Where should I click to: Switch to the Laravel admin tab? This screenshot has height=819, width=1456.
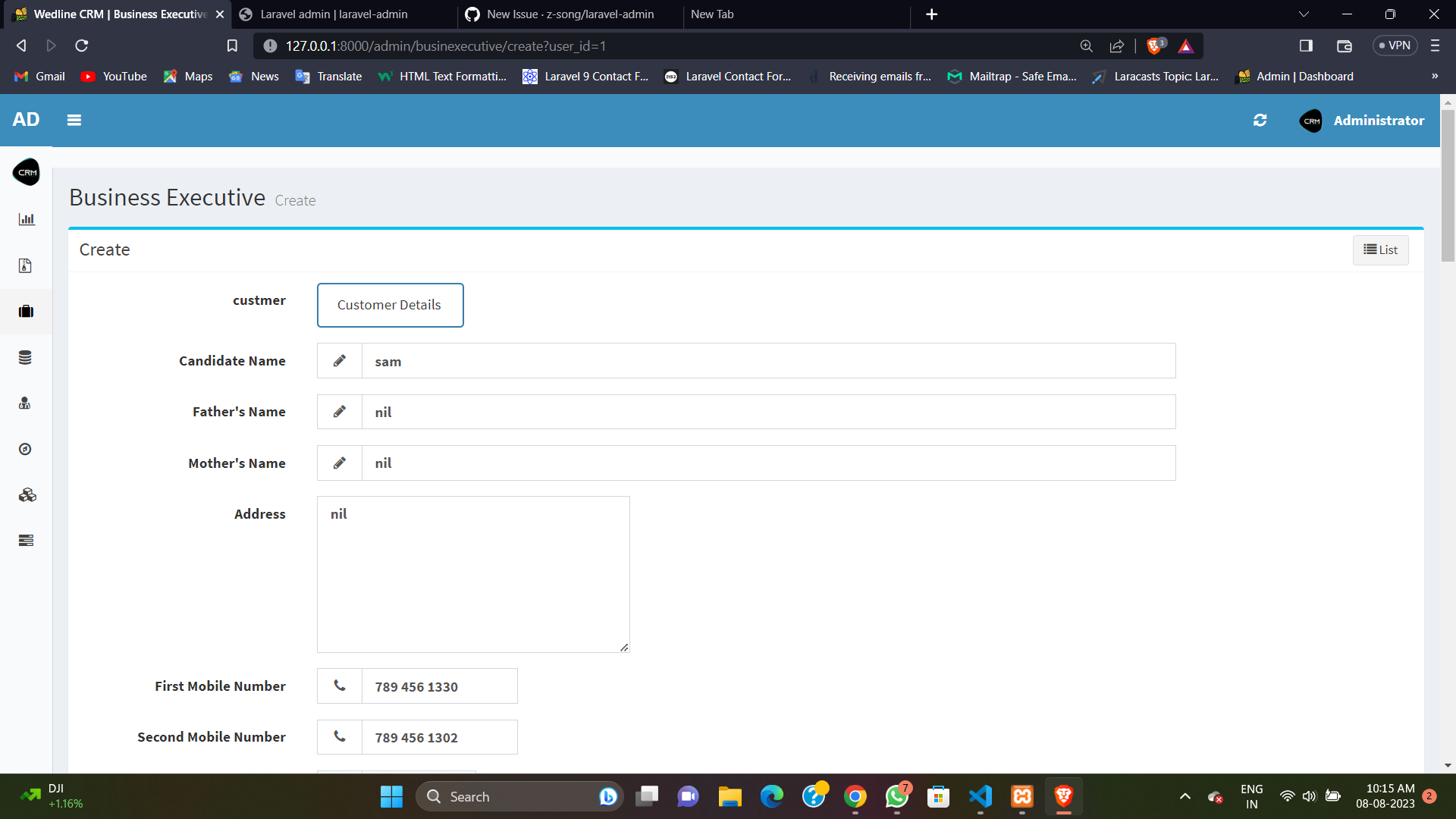335,14
